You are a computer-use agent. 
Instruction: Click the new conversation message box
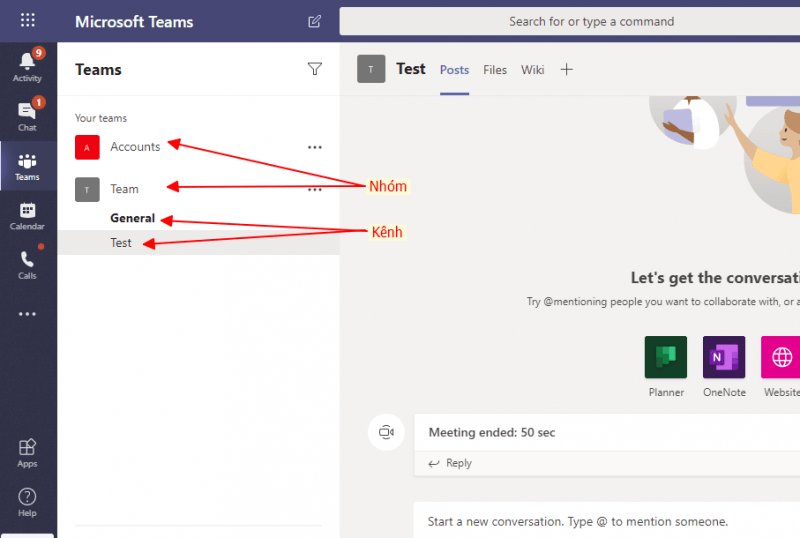pyautogui.click(x=607, y=521)
